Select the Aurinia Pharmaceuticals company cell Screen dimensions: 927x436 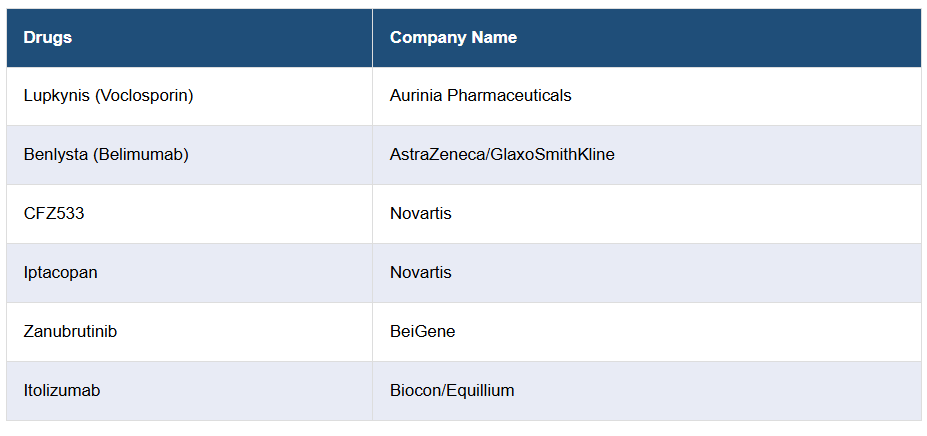pos(480,96)
